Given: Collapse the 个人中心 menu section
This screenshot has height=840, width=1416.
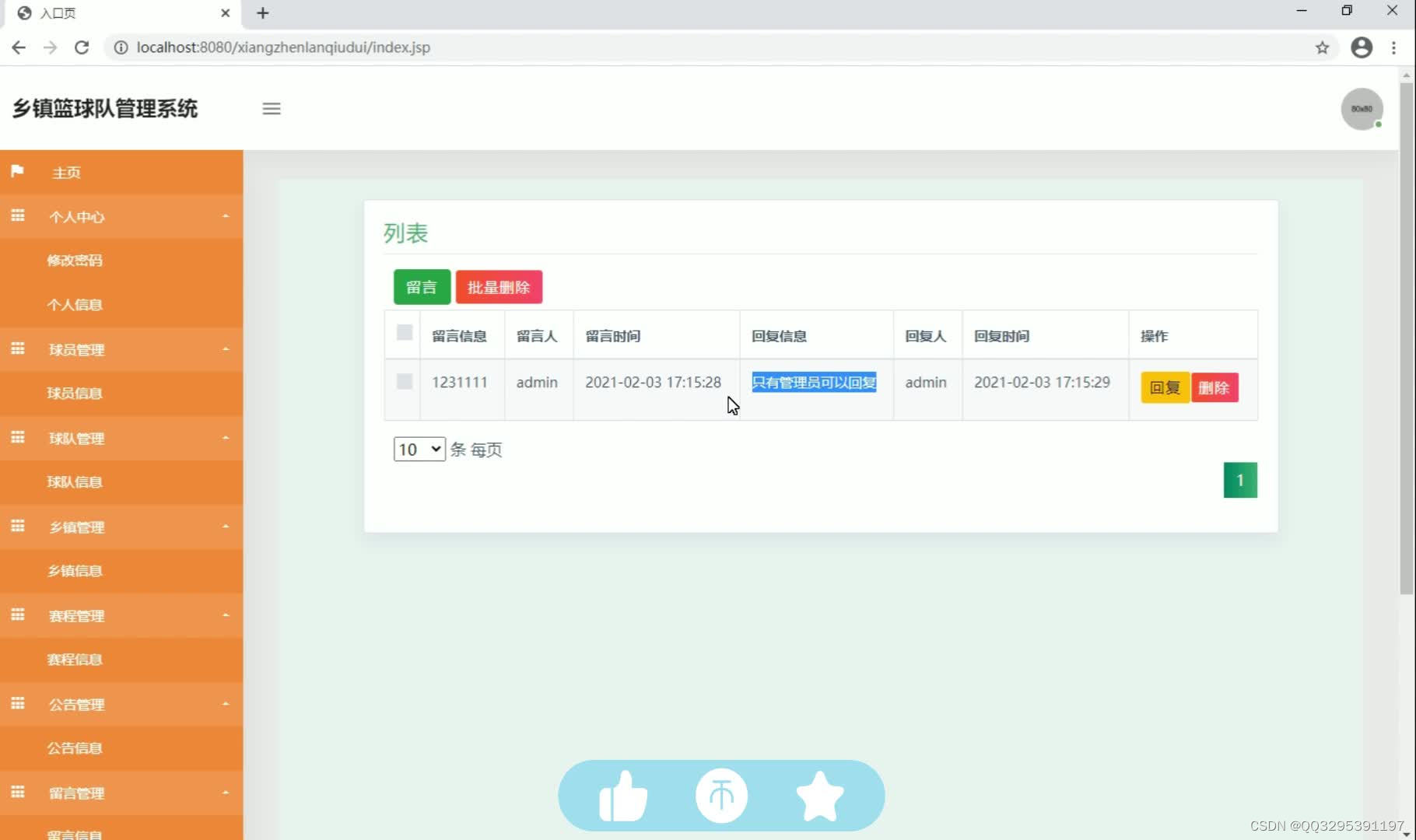Looking at the screenshot, I should point(226,216).
